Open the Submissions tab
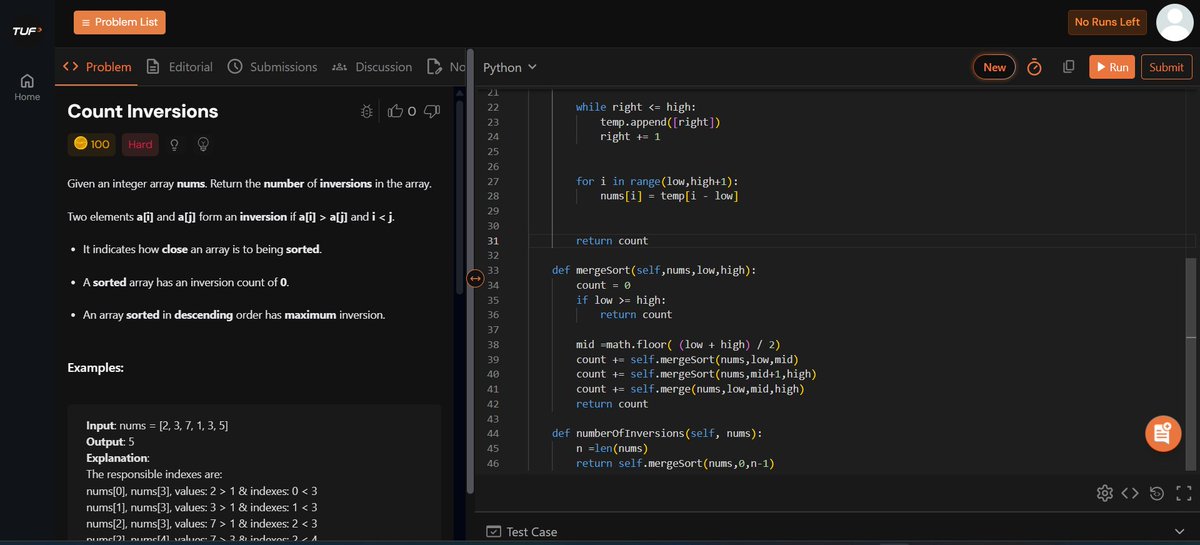Image resolution: width=1200 pixels, height=545 pixels. click(272, 67)
